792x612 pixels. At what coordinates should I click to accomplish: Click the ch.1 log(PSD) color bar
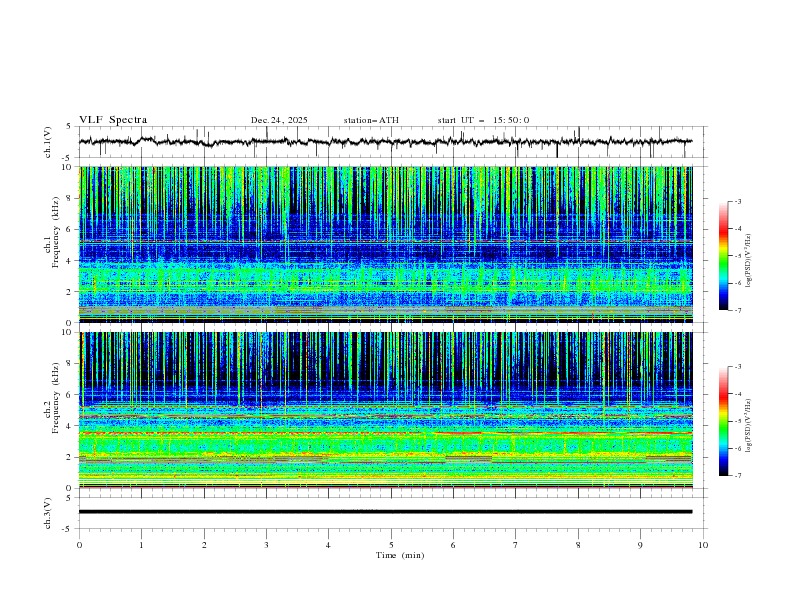coord(723,255)
